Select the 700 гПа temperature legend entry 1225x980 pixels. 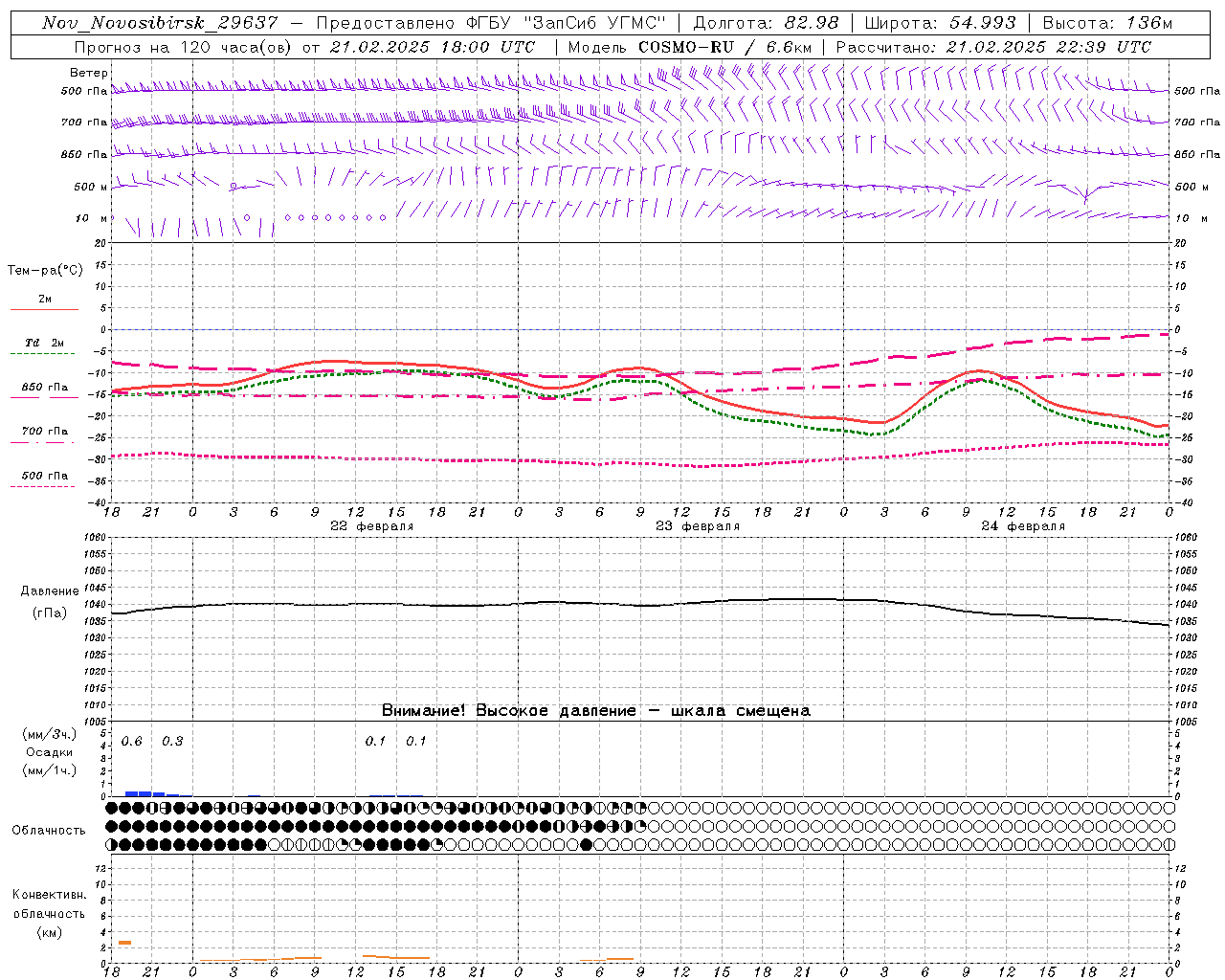coord(45,435)
